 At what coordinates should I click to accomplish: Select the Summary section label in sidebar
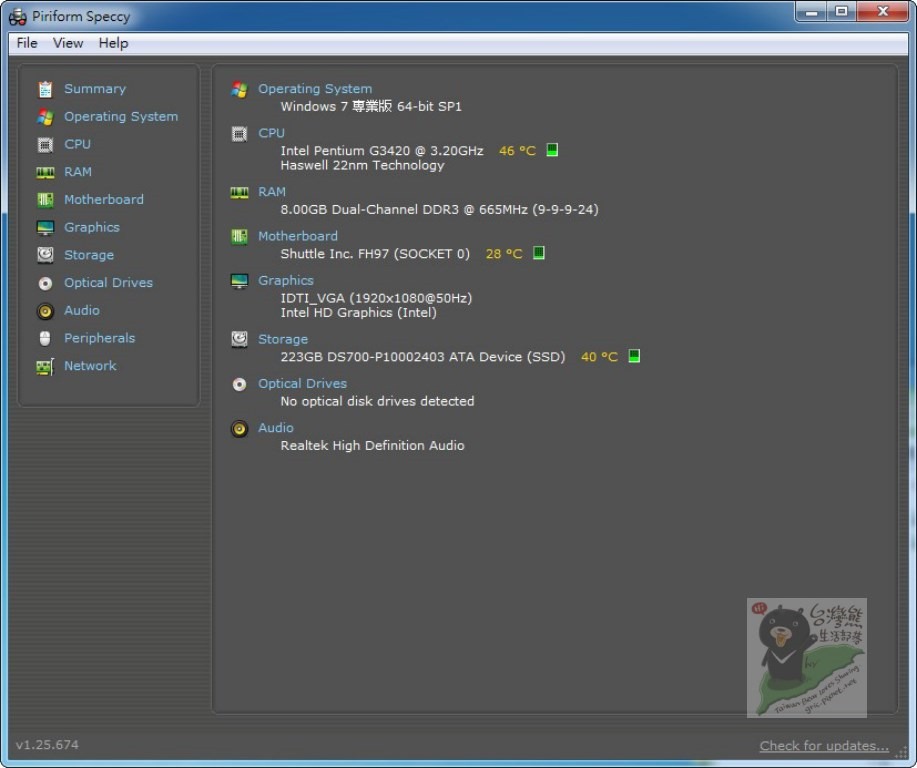95,89
